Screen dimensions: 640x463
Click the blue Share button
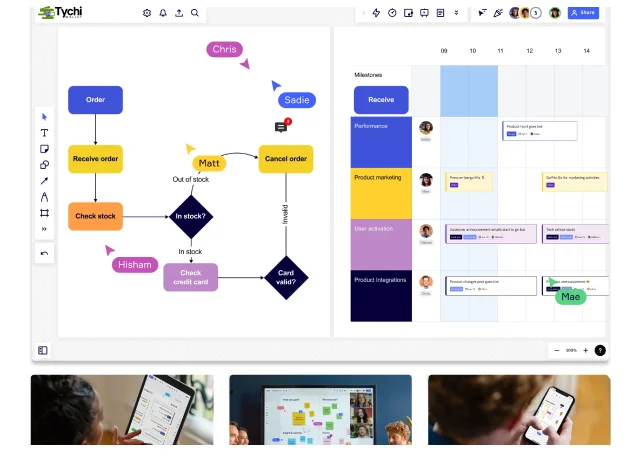pyautogui.click(x=583, y=13)
